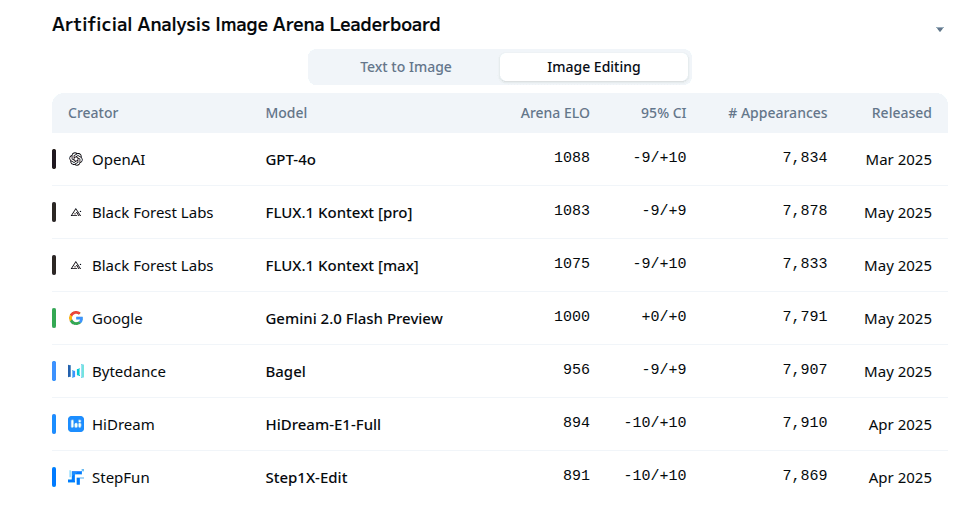962x512 pixels.
Task: Click the ELO value 1075
Action: pyautogui.click(x=572, y=263)
